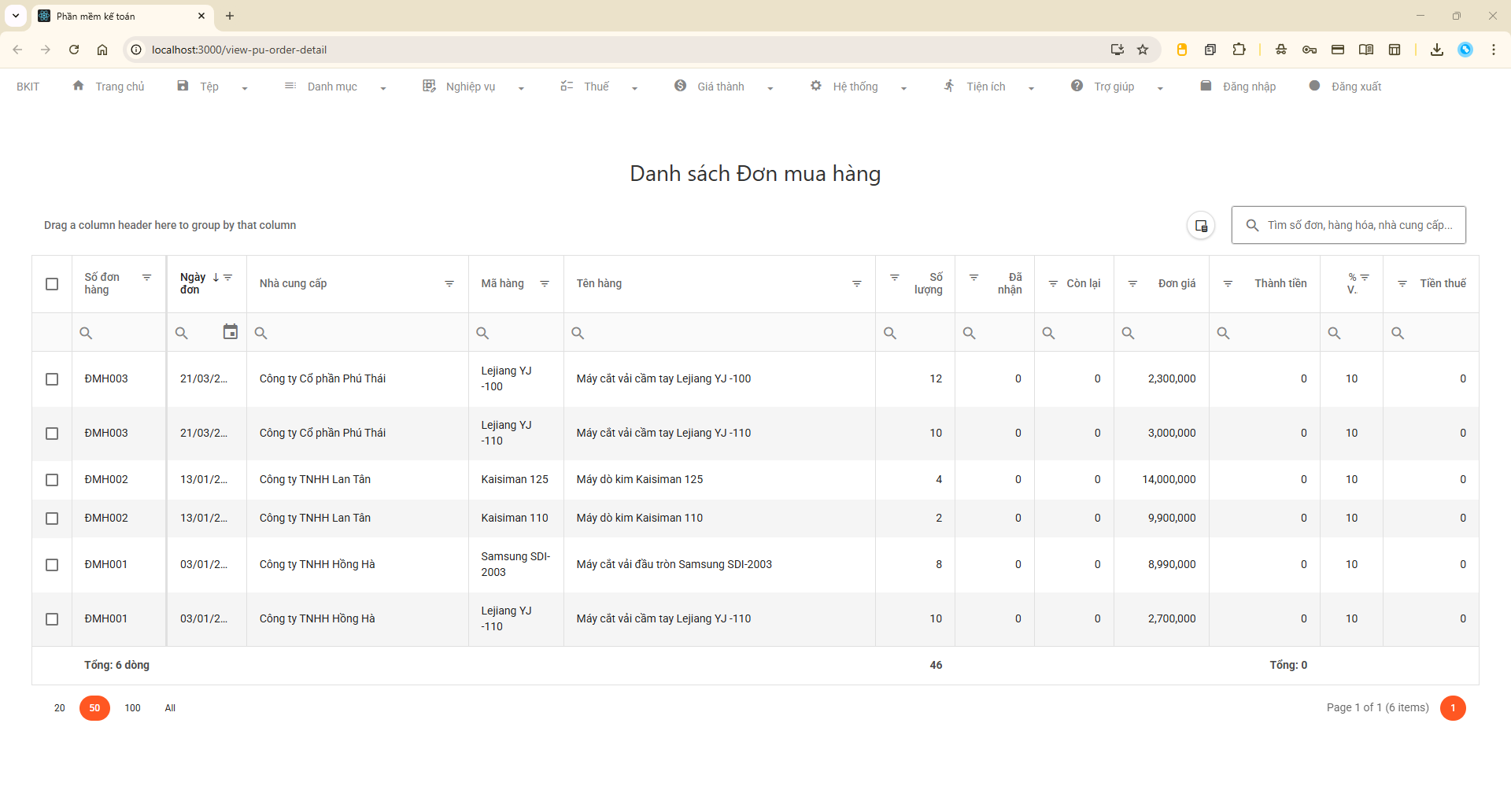Image resolution: width=1511 pixels, height=812 pixels.
Task: Expand the Nghiệp vụ dropdown arrow
Action: pyautogui.click(x=521, y=88)
